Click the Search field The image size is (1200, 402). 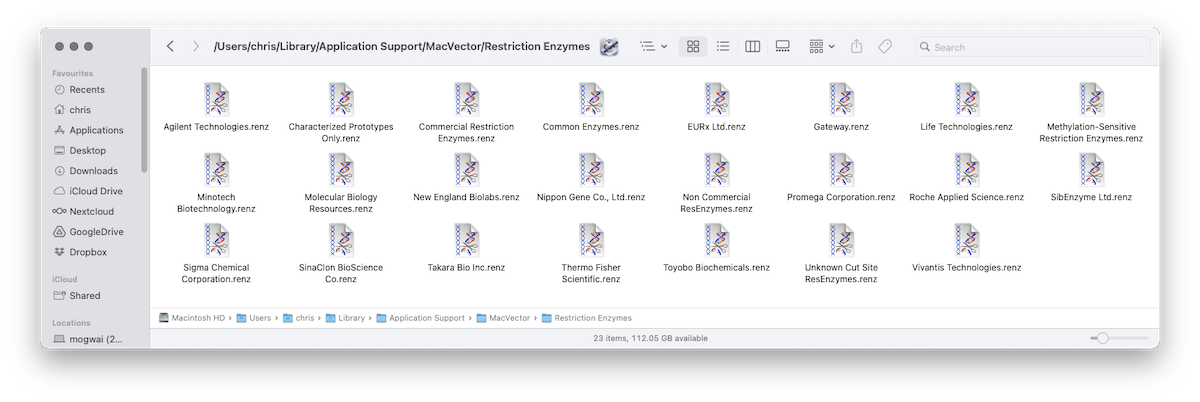click(1031, 47)
